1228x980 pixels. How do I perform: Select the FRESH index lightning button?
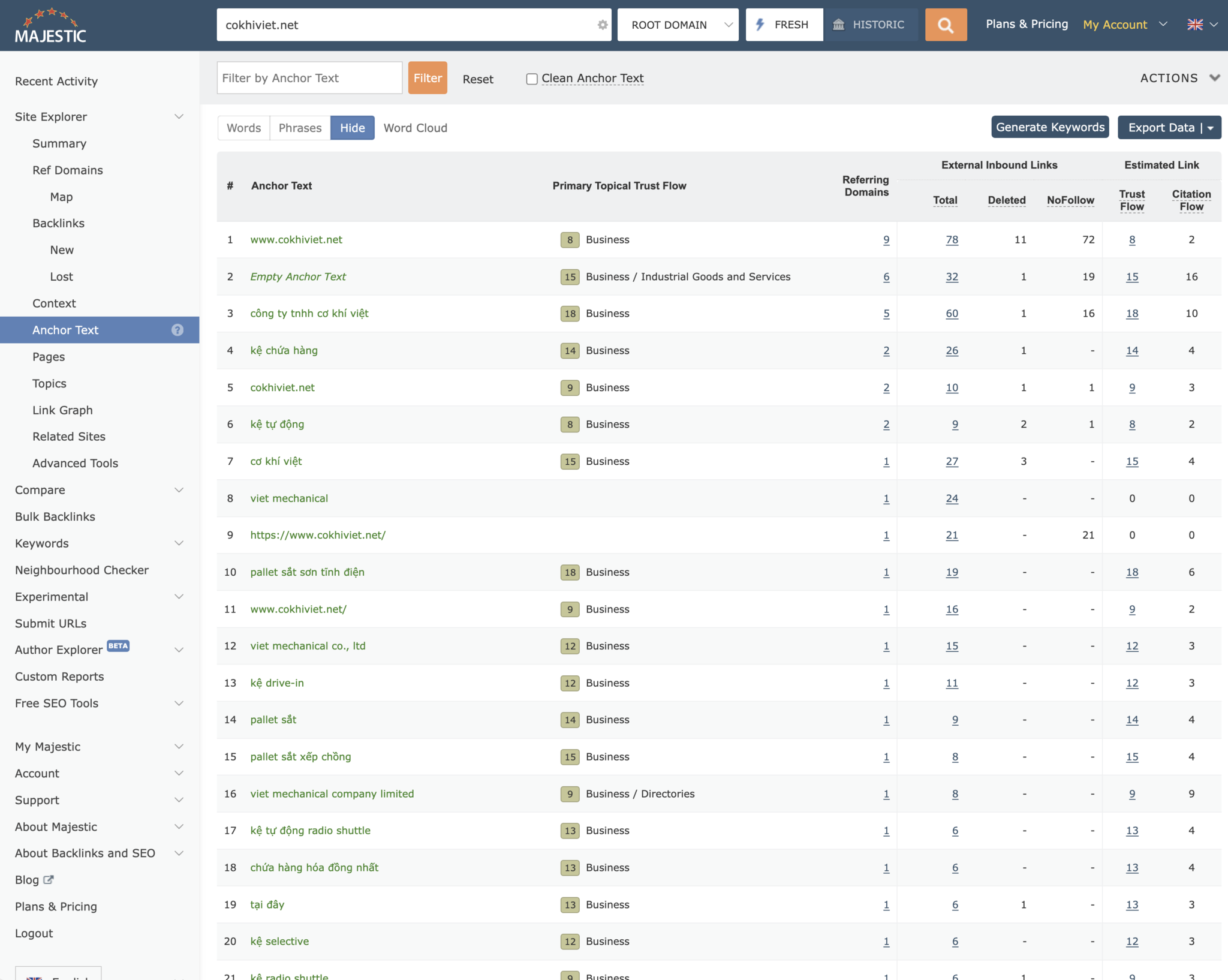point(784,25)
